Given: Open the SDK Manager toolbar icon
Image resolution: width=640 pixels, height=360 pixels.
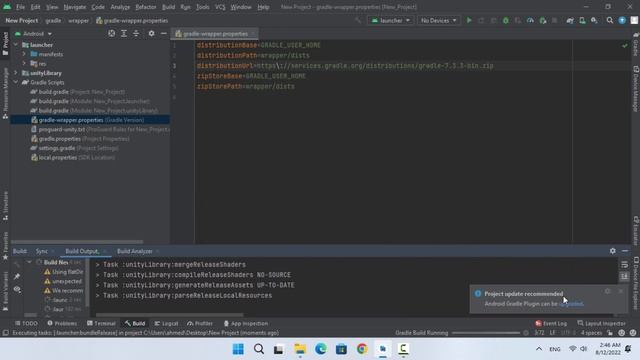Looking at the screenshot, I should pyautogui.click(x=594, y=20).
